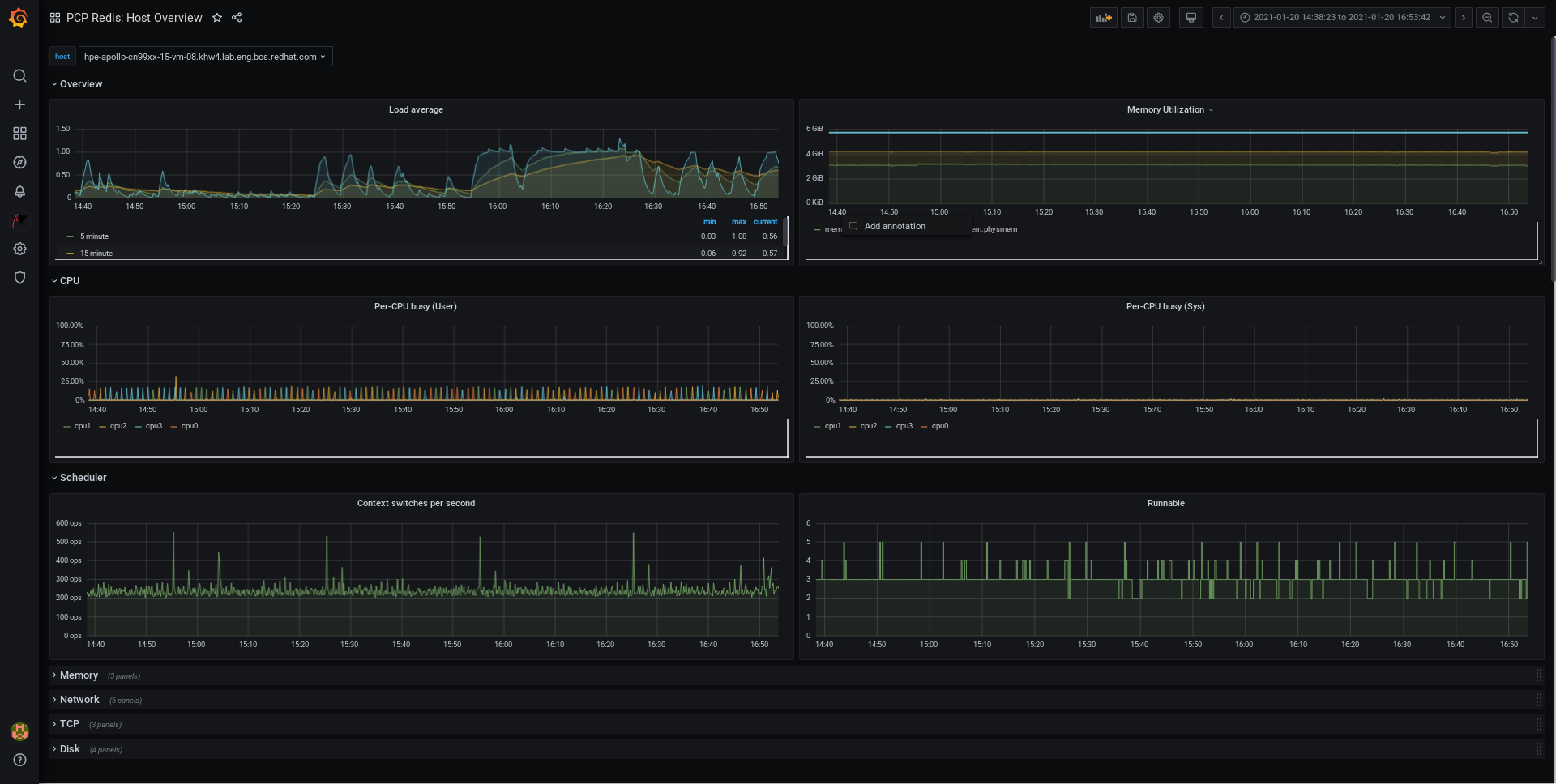Image resolution: width=1556 pixels, height=784 pixels.
Task: Click the dashboards grid icon beside title
Action: [55, 18]
